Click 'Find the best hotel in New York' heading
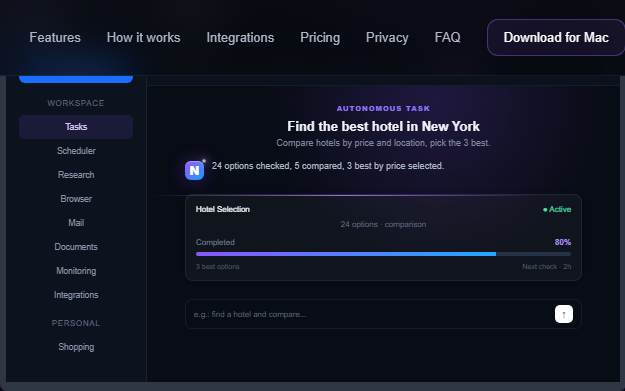Viewport: 625px width, 391px height. pos(383,126)
